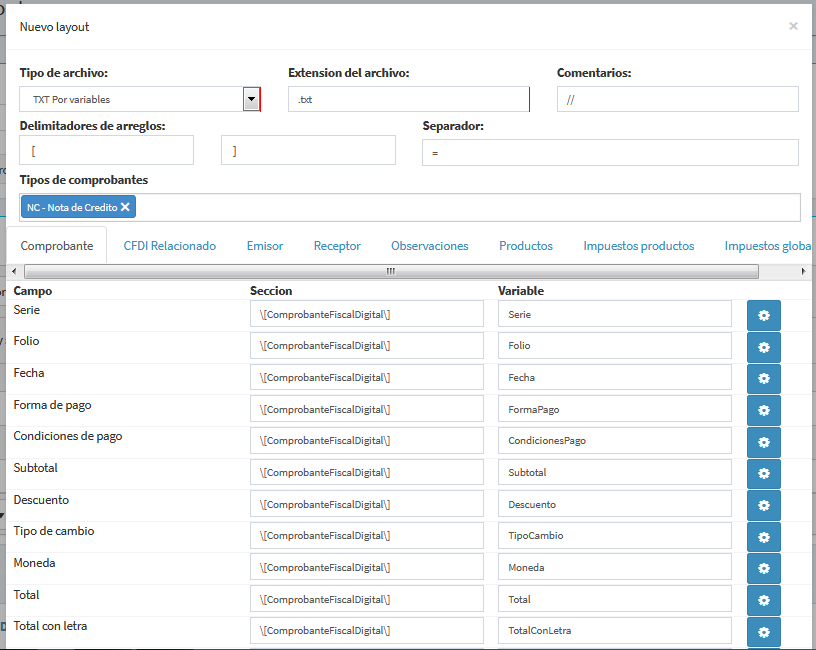Expand the Tipo de archivo dropdown
The width and height of the screenshot is (816, 650).
[x=251, y=99]
